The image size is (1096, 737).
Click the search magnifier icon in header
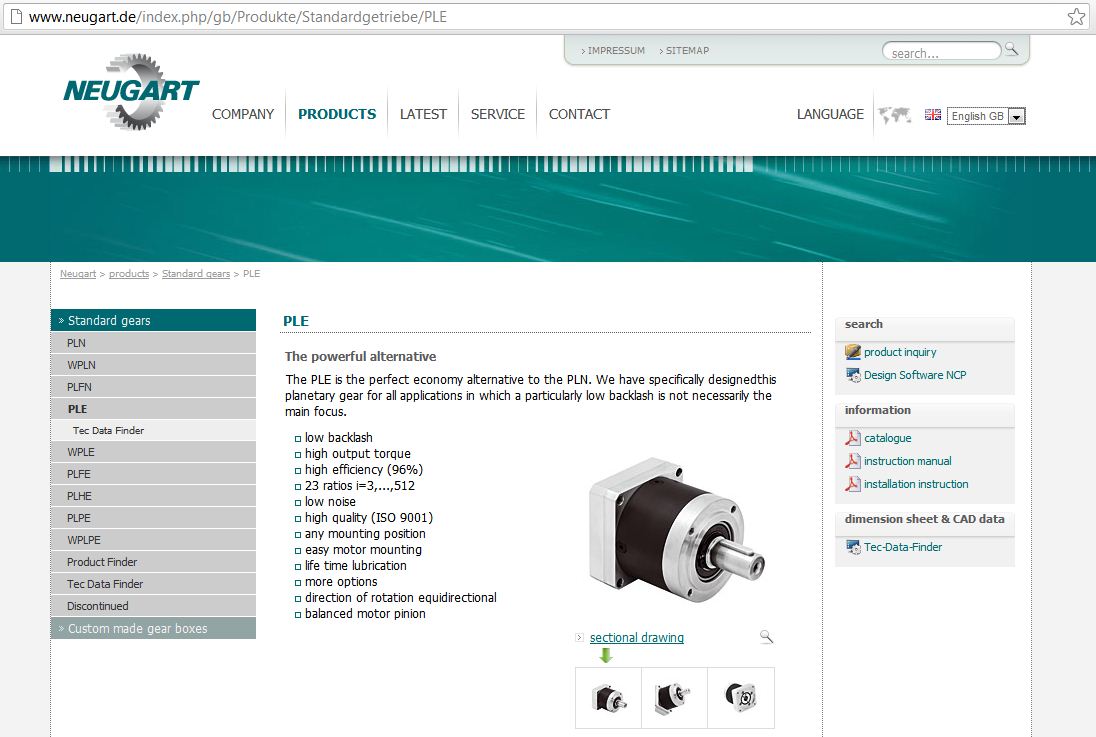[1012, 49]
